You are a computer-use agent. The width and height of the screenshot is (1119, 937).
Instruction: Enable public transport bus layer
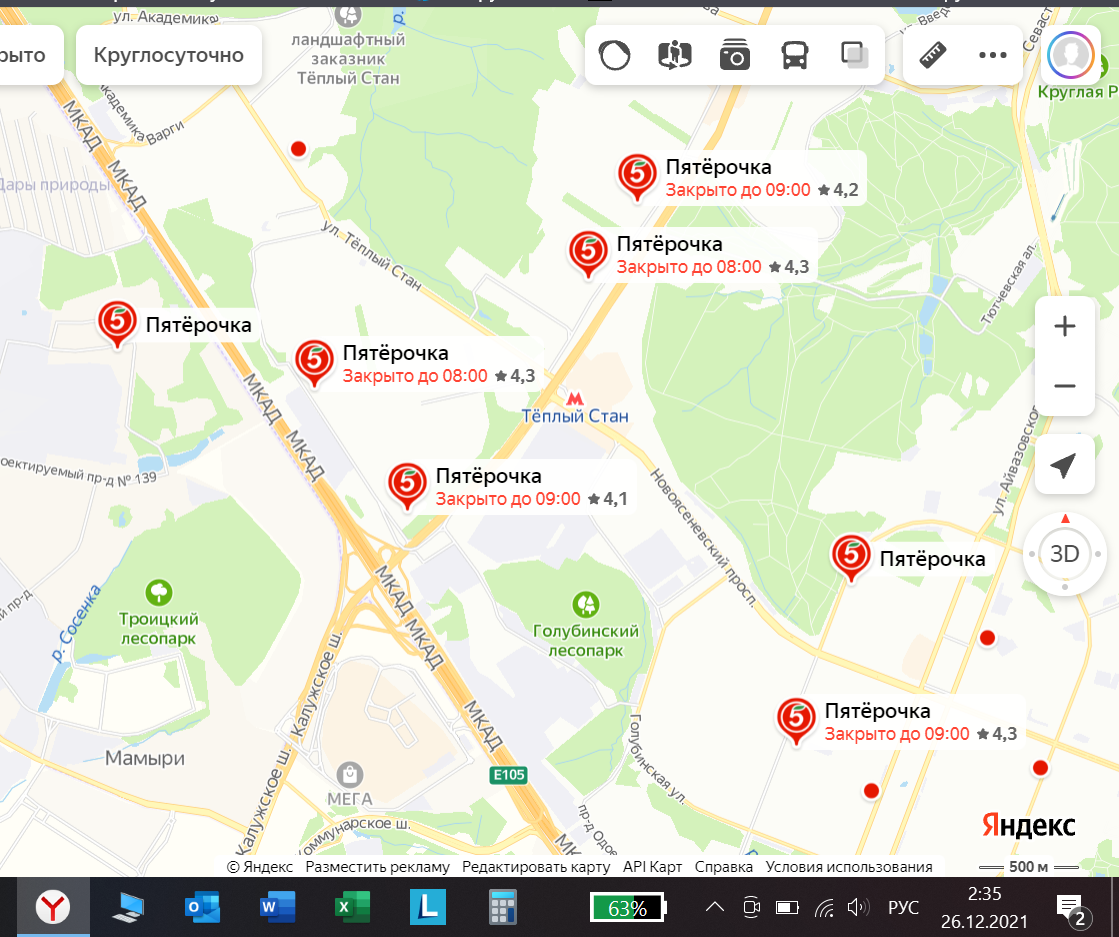[x=794, y=55]
